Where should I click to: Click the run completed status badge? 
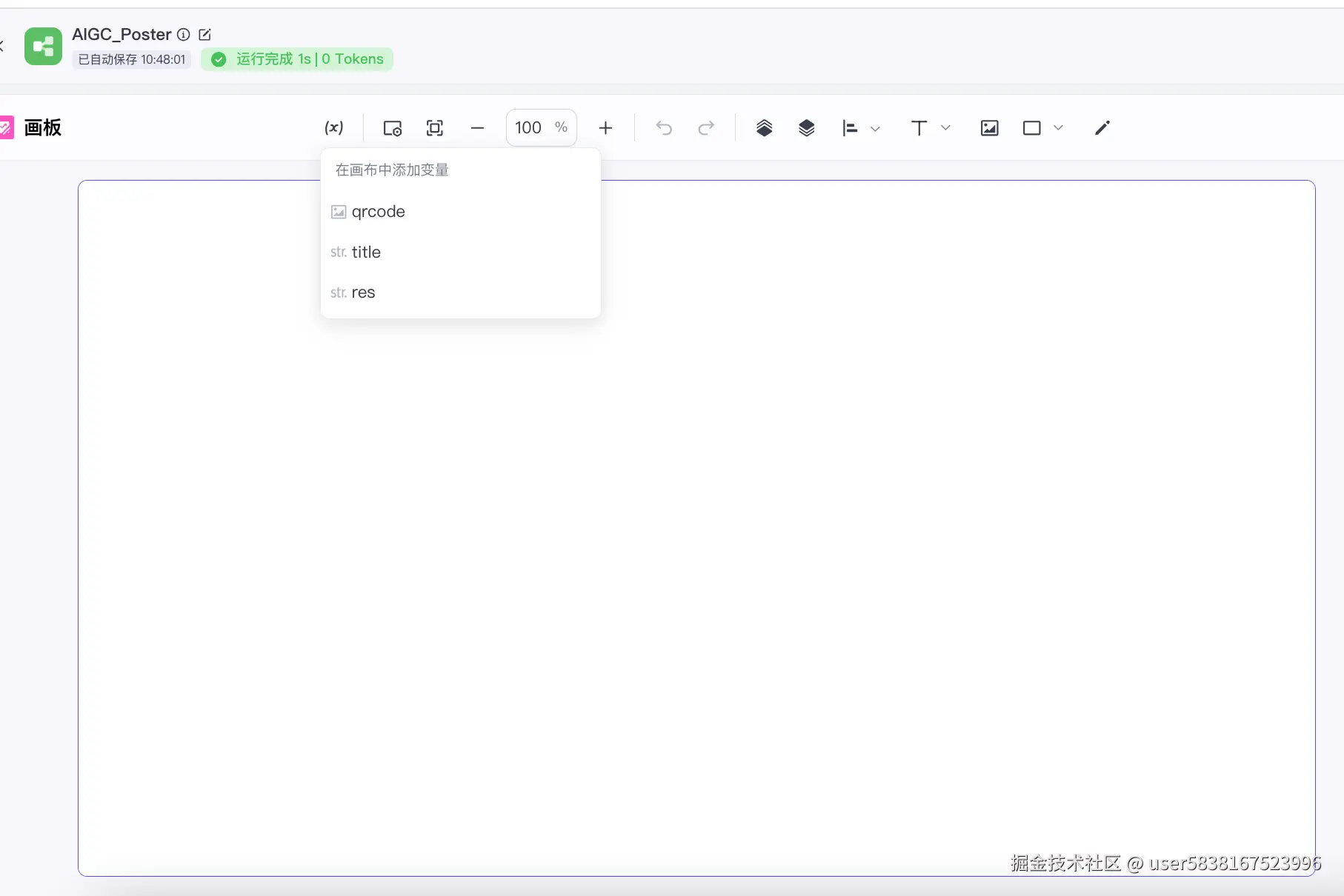297,59
